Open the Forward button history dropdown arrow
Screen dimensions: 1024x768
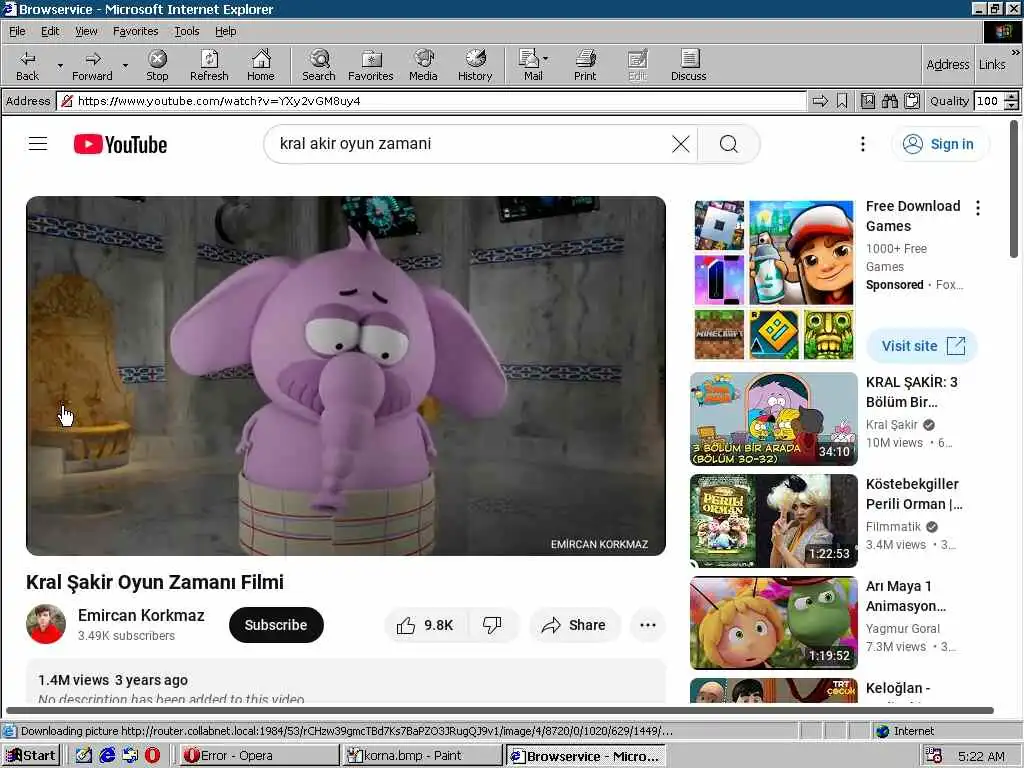[125, 65]
